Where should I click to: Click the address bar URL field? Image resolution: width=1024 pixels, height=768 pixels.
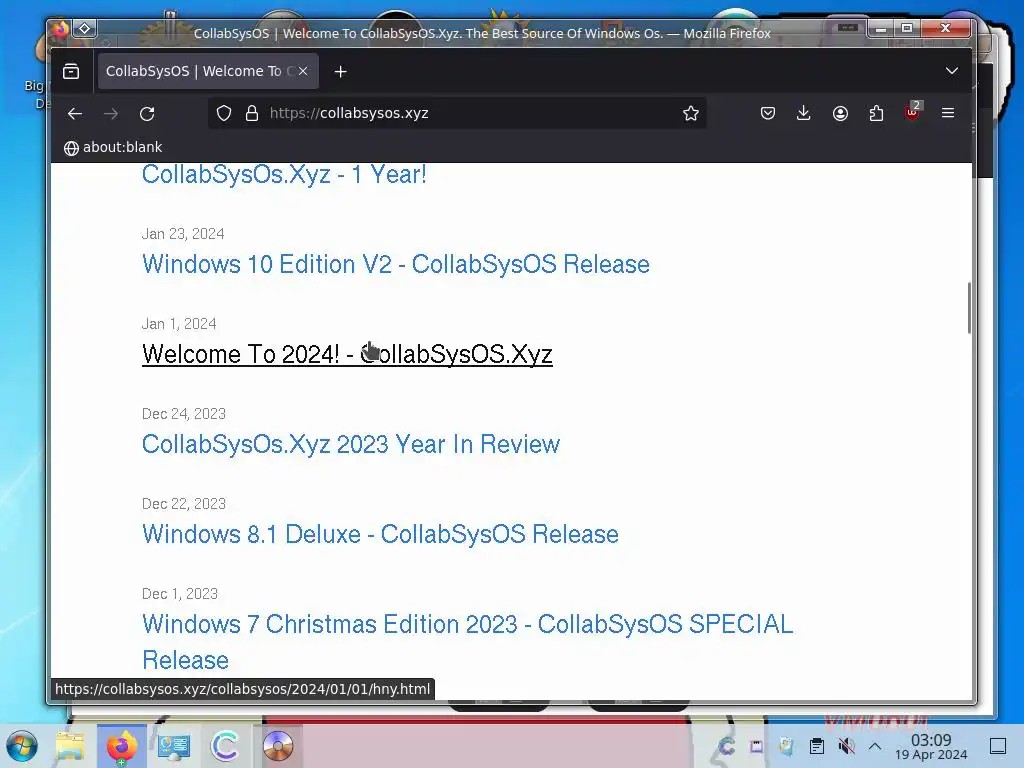tap(457, 114)
